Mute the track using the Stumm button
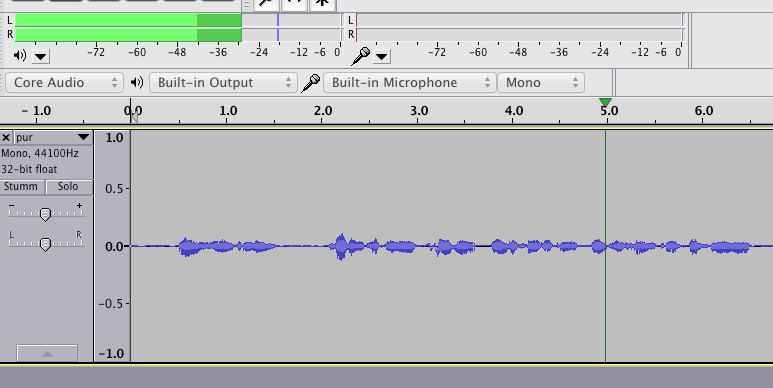The image size is (773, 388). point(22,186)
